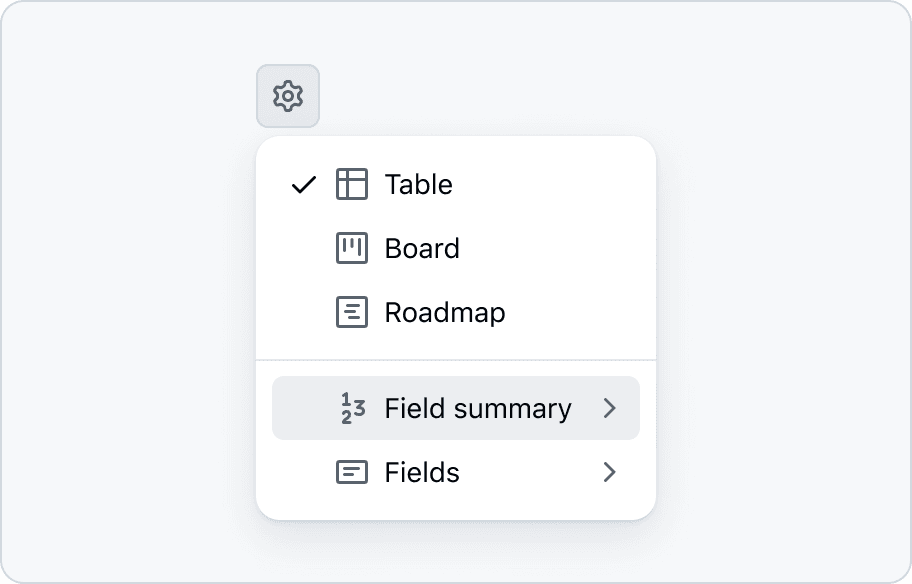Click the Board layout icon

tap(352, 248)
